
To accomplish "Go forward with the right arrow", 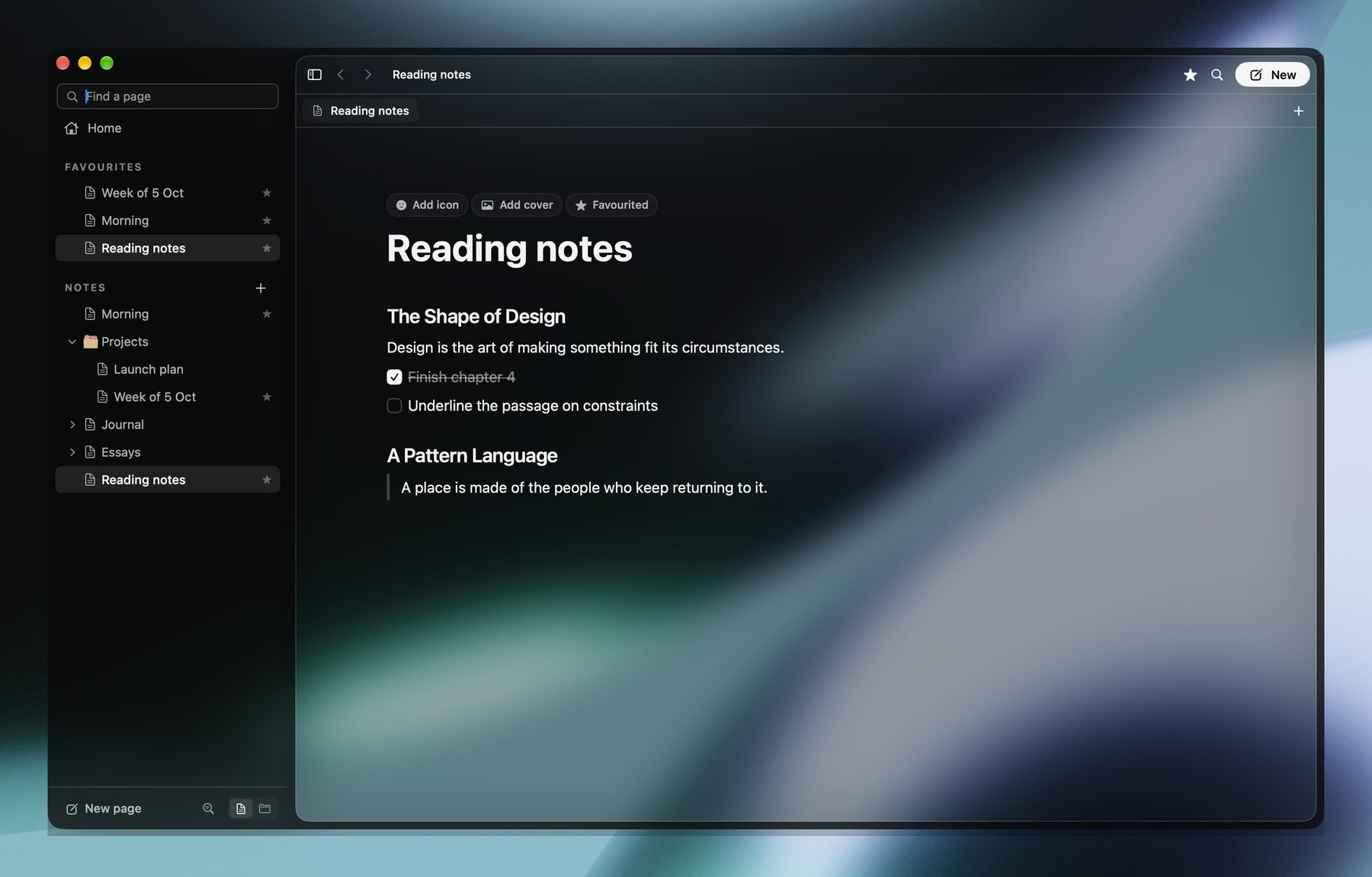I will click(368, 75).
